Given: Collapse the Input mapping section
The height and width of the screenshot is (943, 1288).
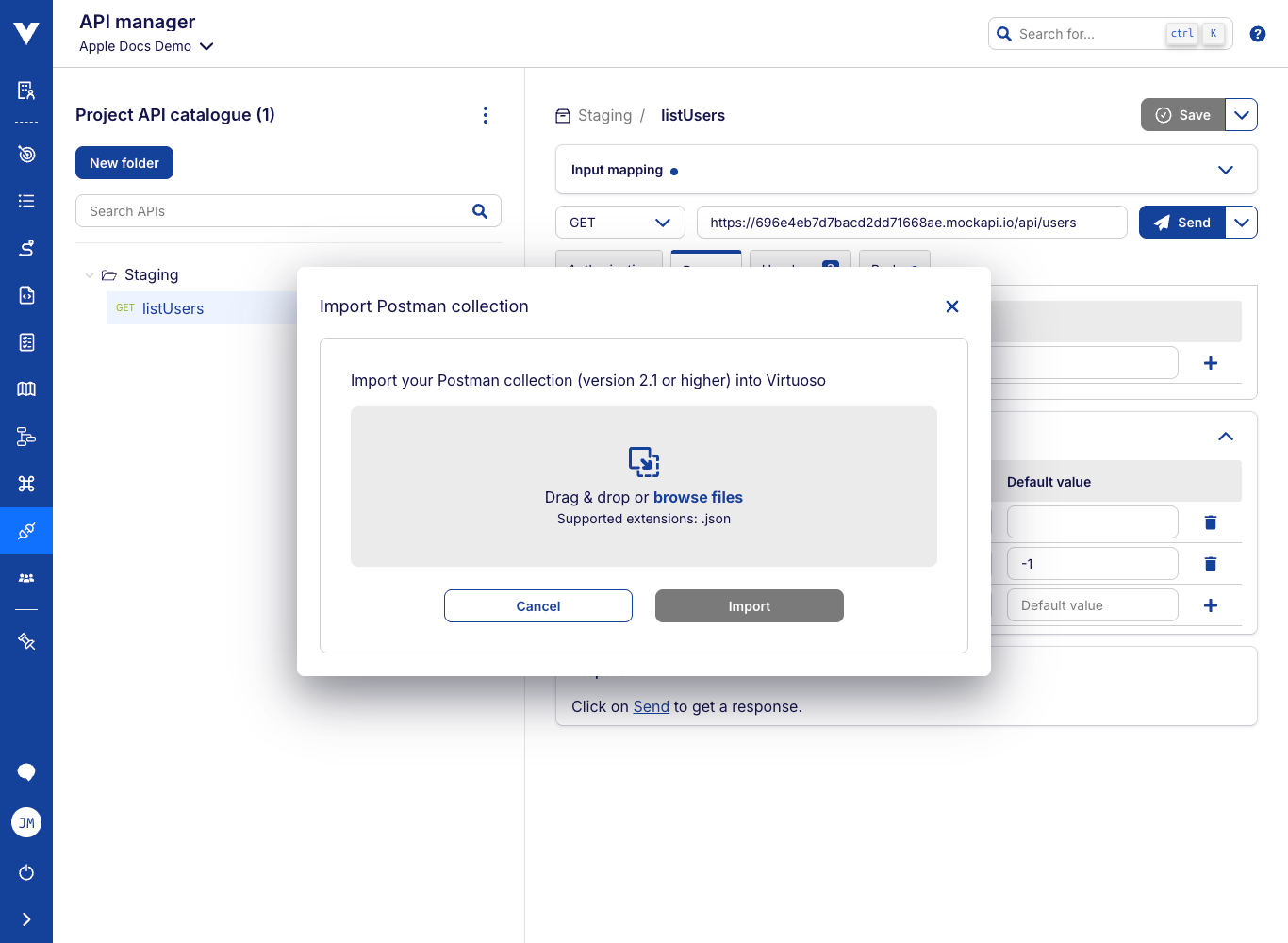Looking at the screenshot, I should (x=1226, y=170).
